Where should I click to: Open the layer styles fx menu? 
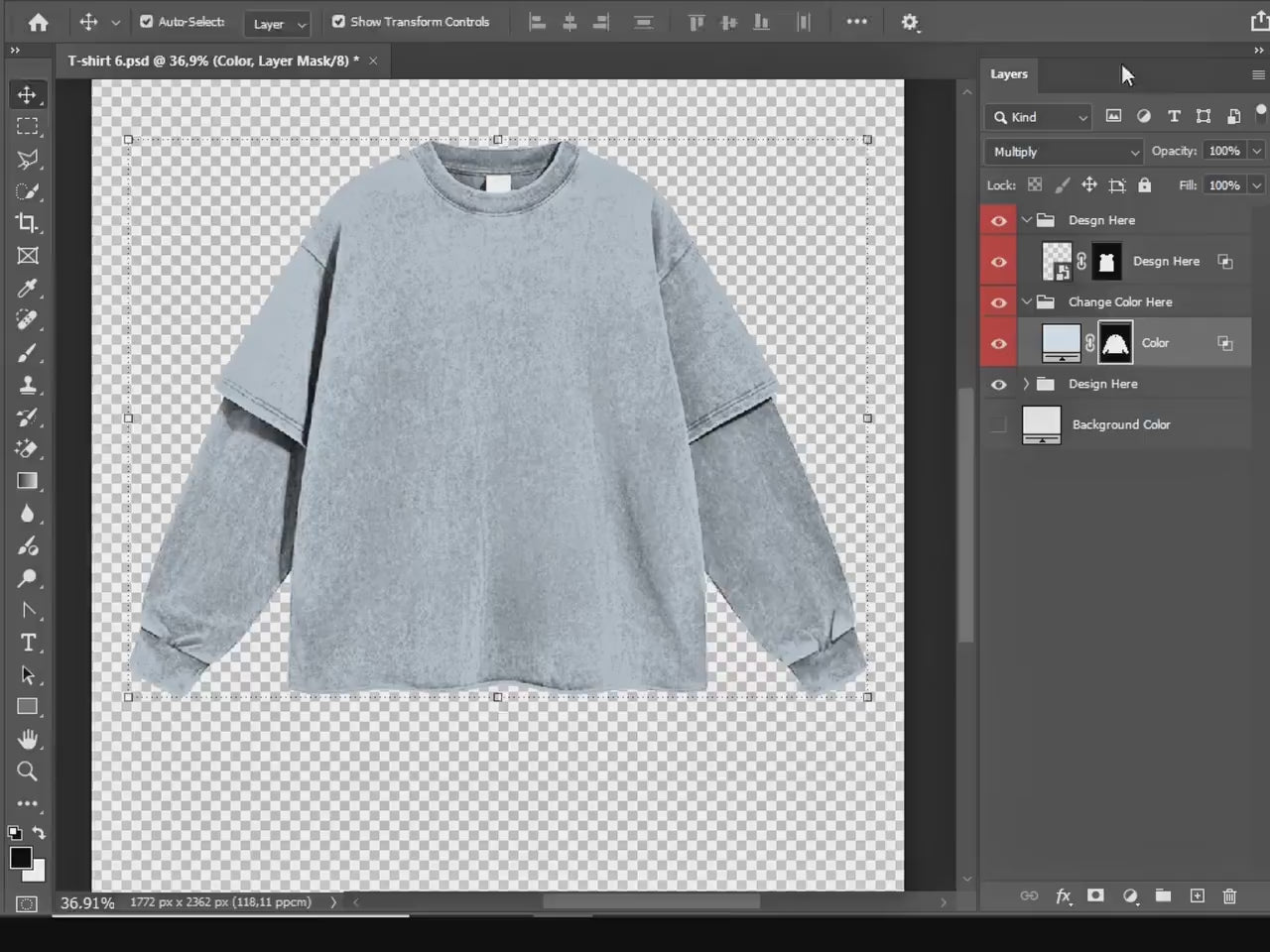click(x=1063, y=895)
